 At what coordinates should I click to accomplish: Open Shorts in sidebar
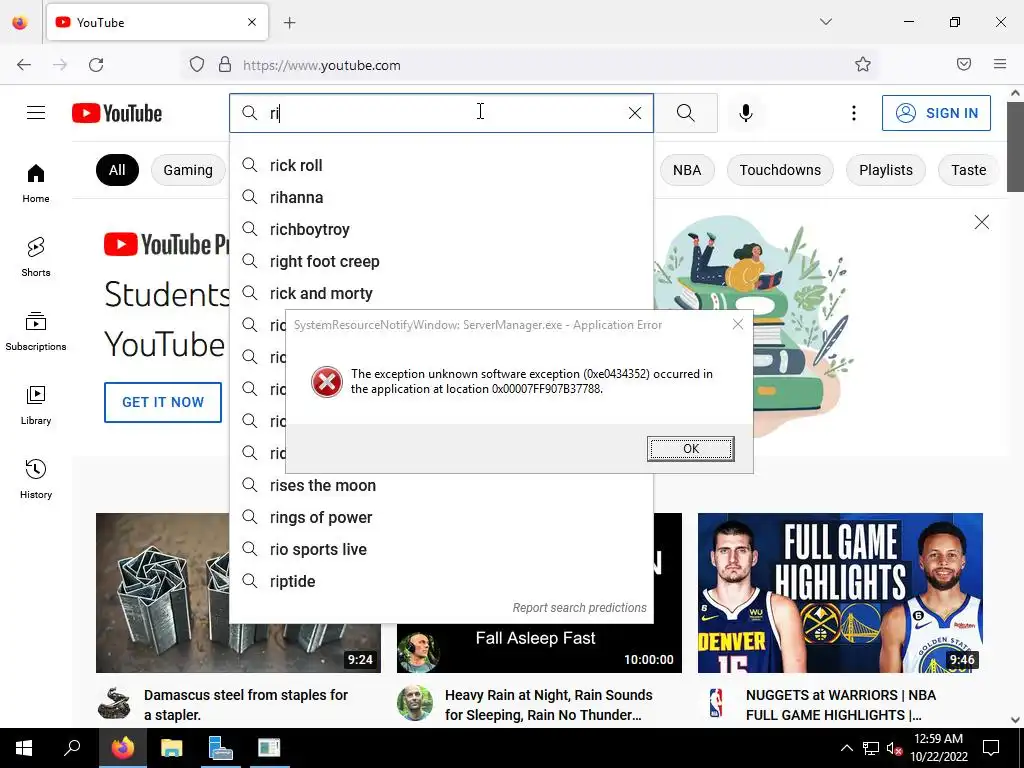pyautogui.click(x=36, y=257)
